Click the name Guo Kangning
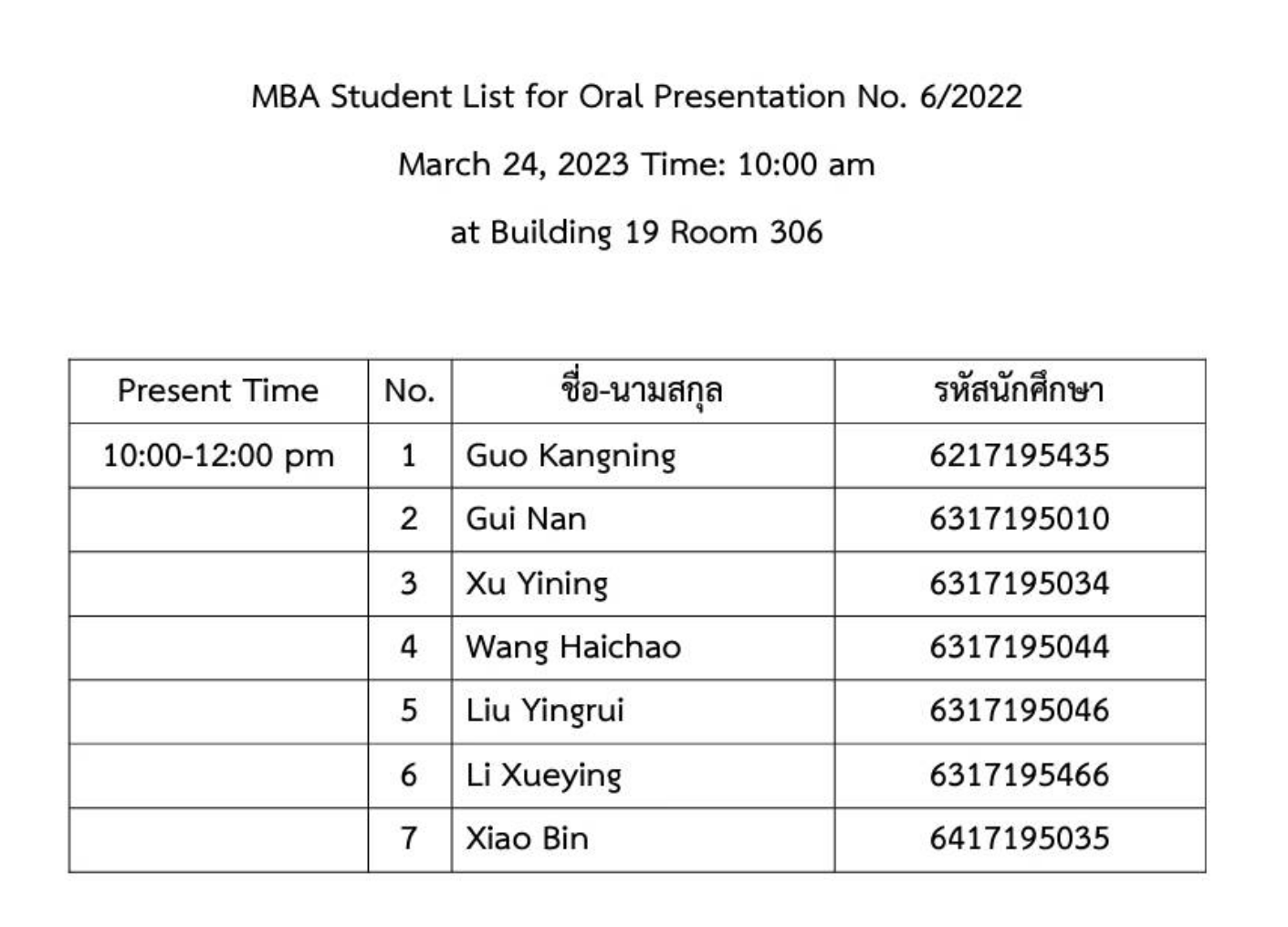 point(571,456)
